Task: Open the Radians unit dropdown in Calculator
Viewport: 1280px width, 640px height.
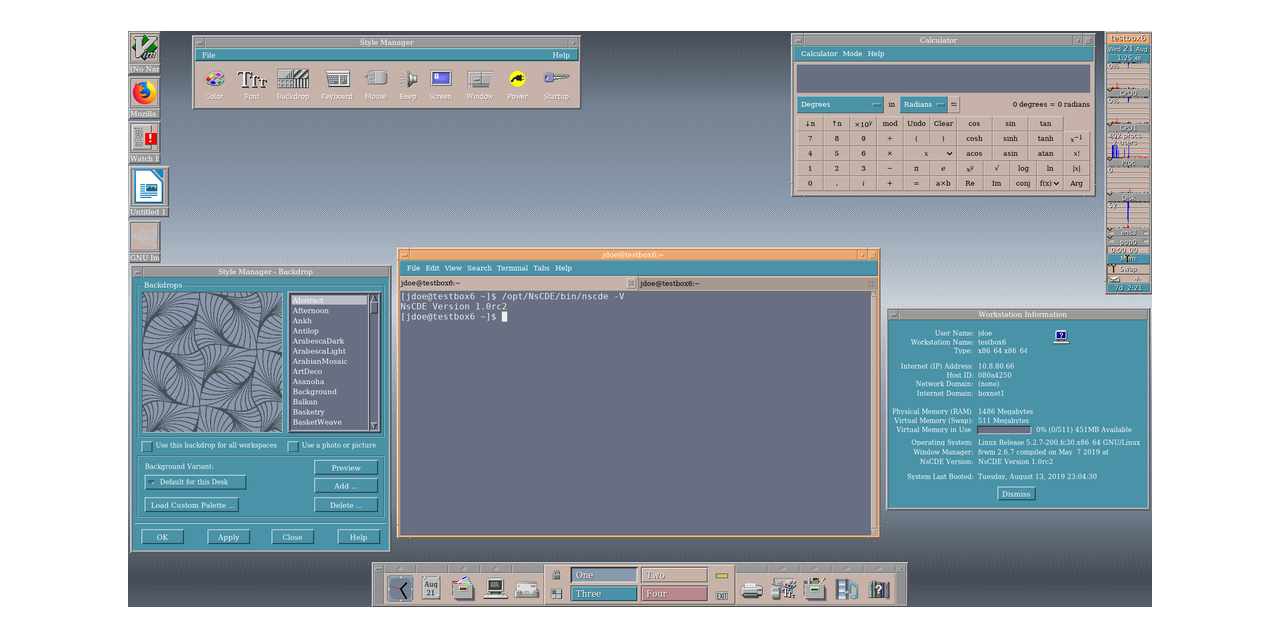Action: [x=923, y=104]
